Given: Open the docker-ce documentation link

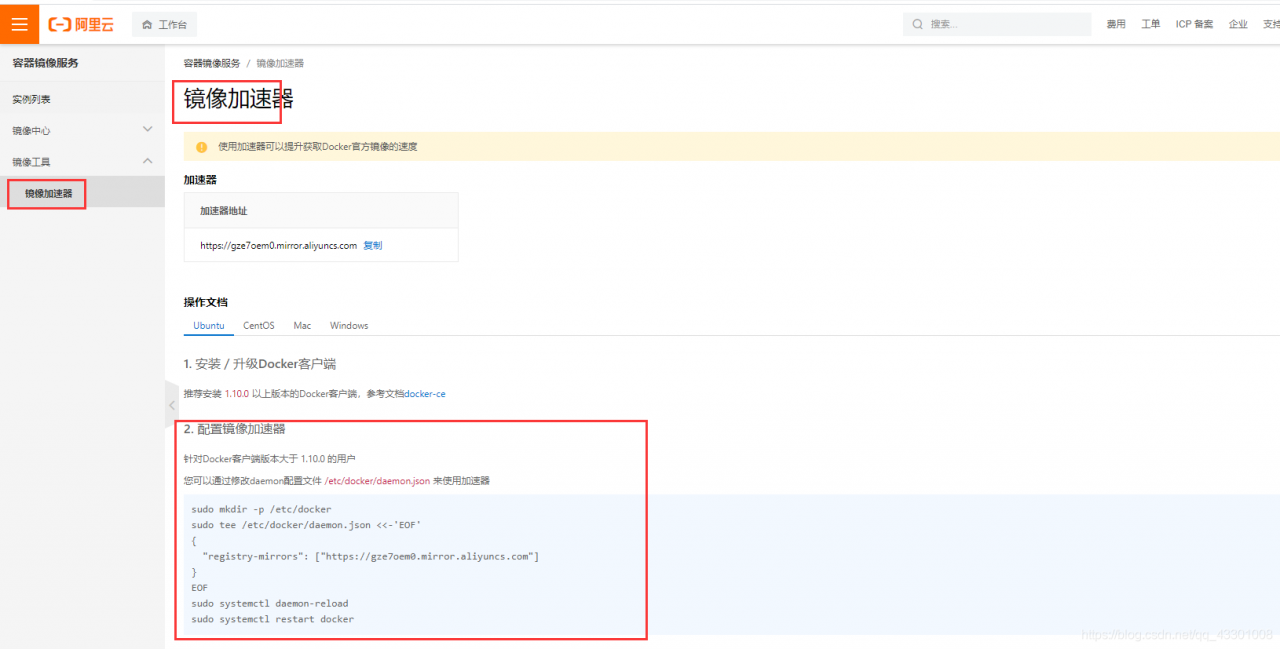Looking at the screenshot, I should pos(425,394).
